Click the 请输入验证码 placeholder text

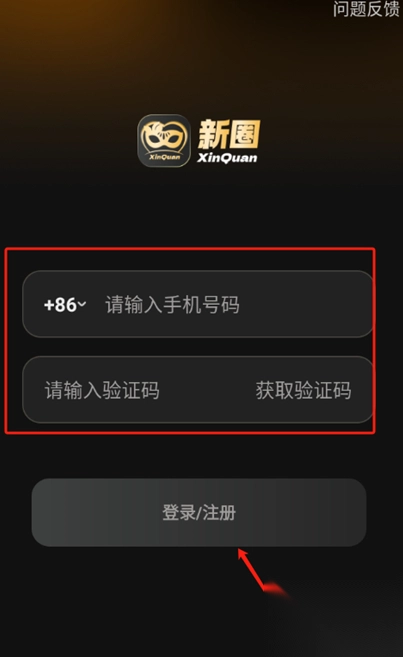102,390
